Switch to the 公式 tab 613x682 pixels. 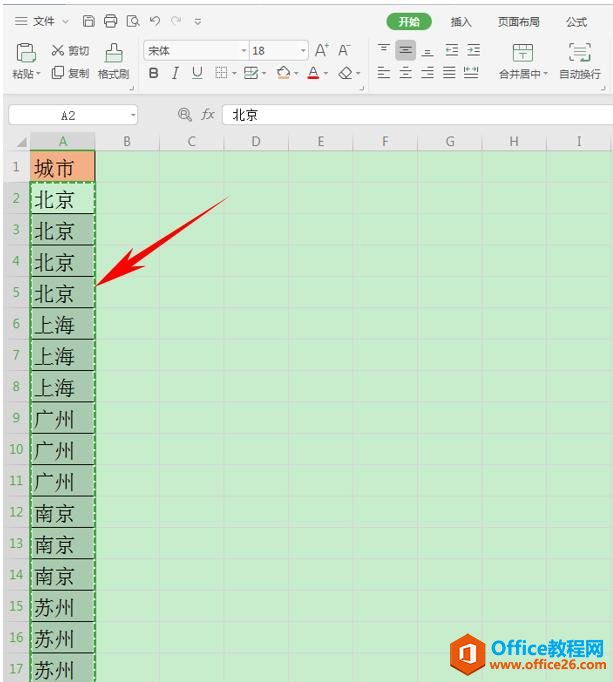(x=576, y=22)
